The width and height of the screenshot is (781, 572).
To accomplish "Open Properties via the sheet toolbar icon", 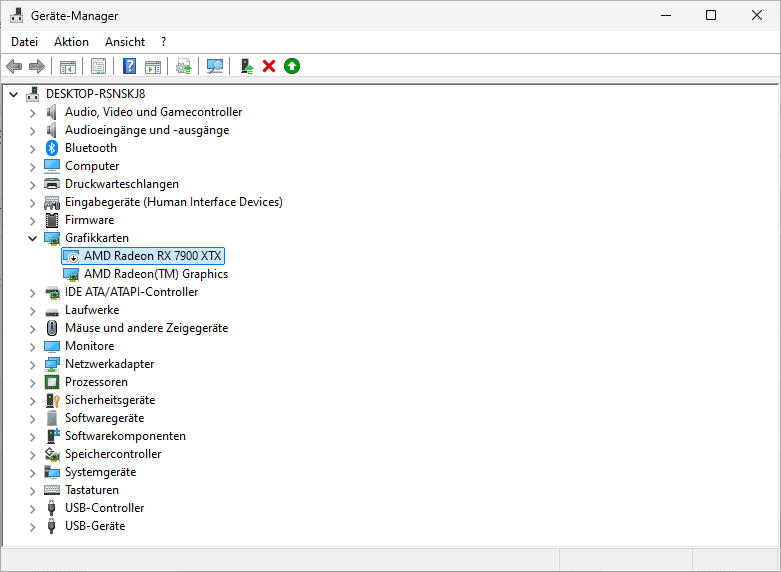I will click(99, 66).
